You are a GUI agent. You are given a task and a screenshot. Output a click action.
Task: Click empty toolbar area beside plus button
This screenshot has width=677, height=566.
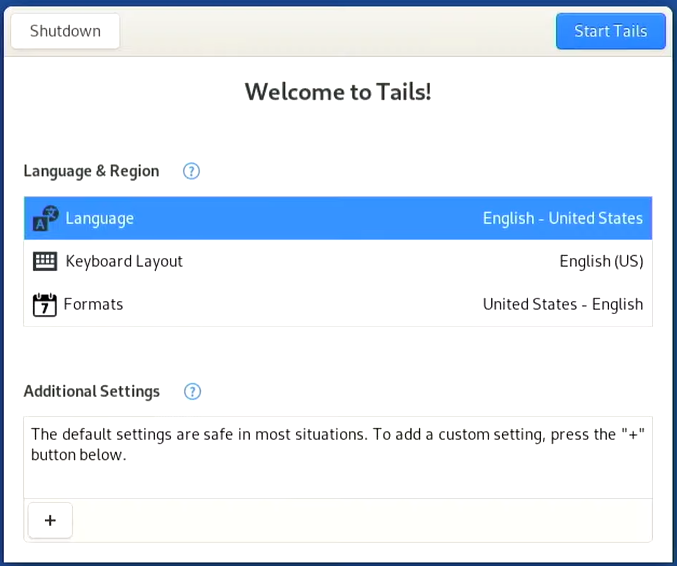(360, 520)
